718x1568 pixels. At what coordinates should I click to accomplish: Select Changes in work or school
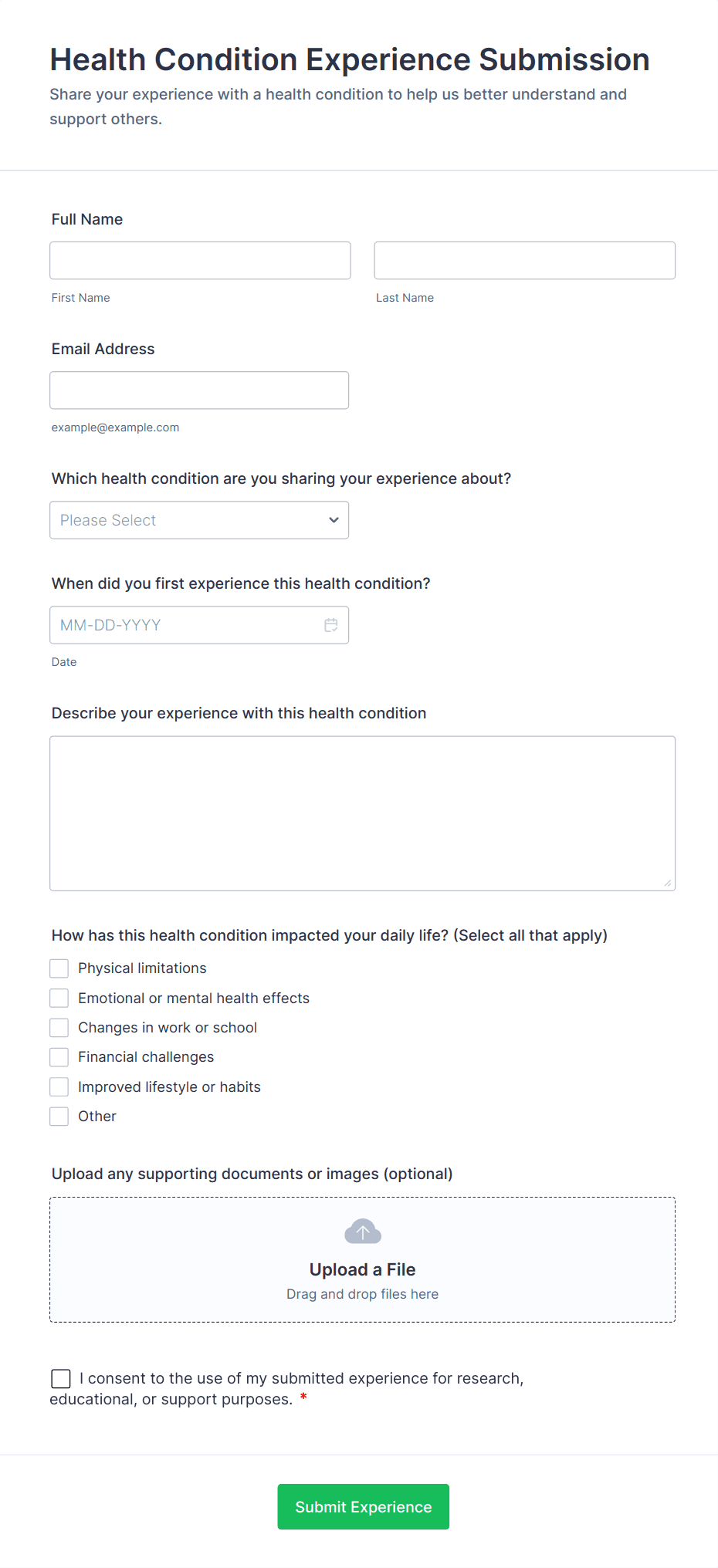point(59,1028)
